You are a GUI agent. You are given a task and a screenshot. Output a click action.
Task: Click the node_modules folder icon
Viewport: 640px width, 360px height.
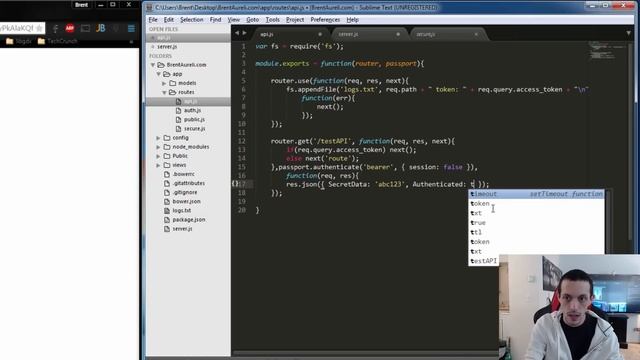(167, 147)
